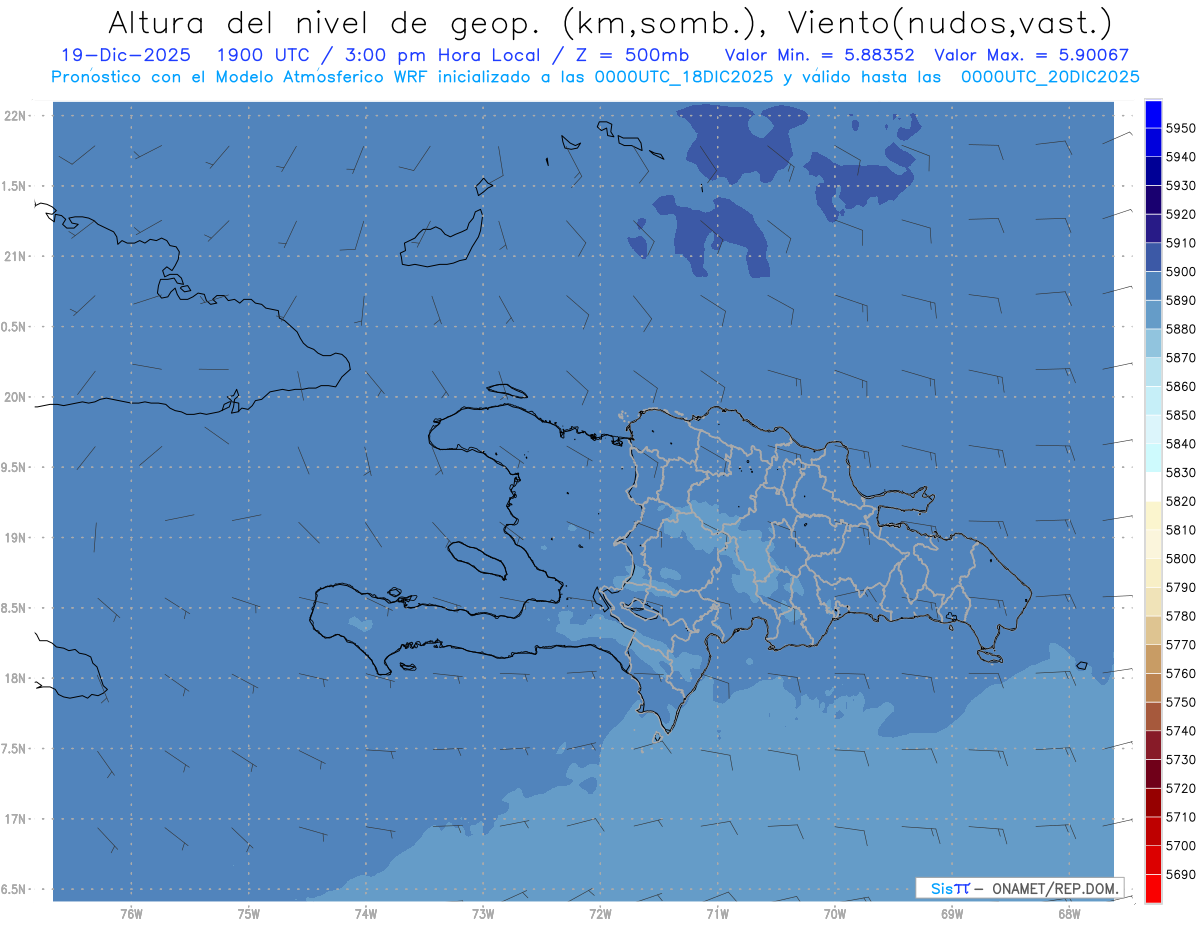
Task: Click the '5810' legend value
Action: coord(1180,530)
